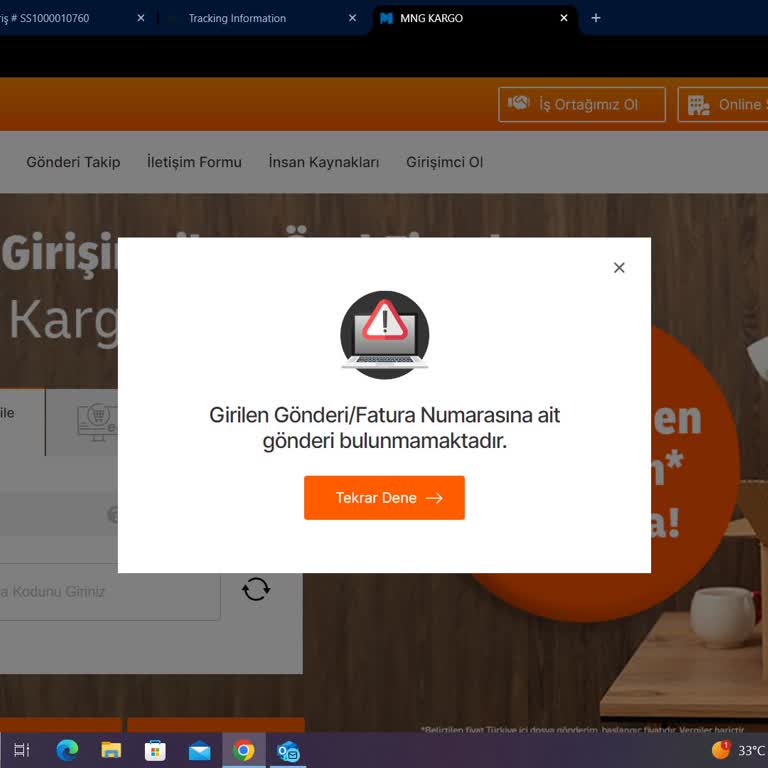Launch Microsoft Edge from taskbar
Image resolution: width=768 pixels, height=768 pixels.
(x=68, y=750)
